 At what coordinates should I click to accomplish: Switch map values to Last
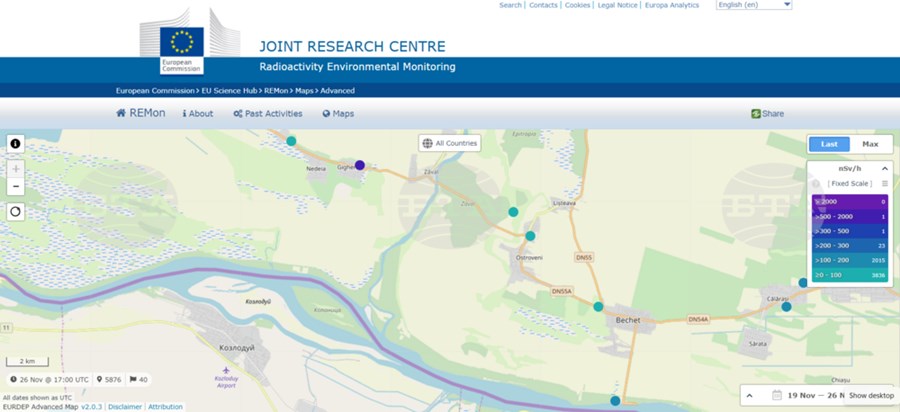829,144
